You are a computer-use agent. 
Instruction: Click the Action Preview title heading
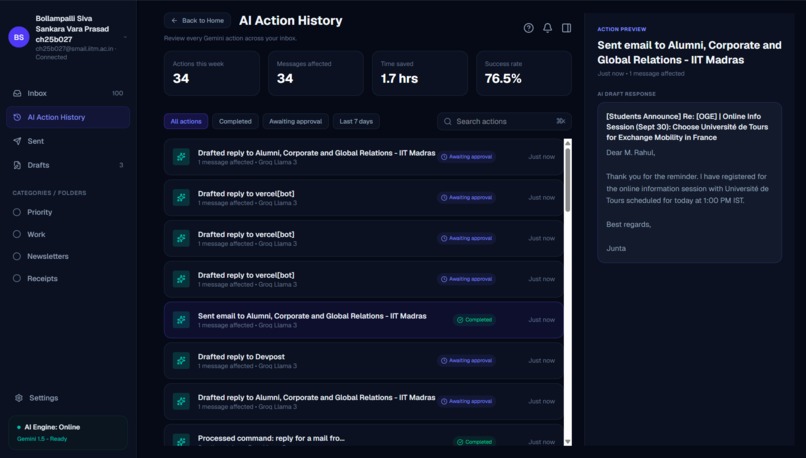(689, 52)
